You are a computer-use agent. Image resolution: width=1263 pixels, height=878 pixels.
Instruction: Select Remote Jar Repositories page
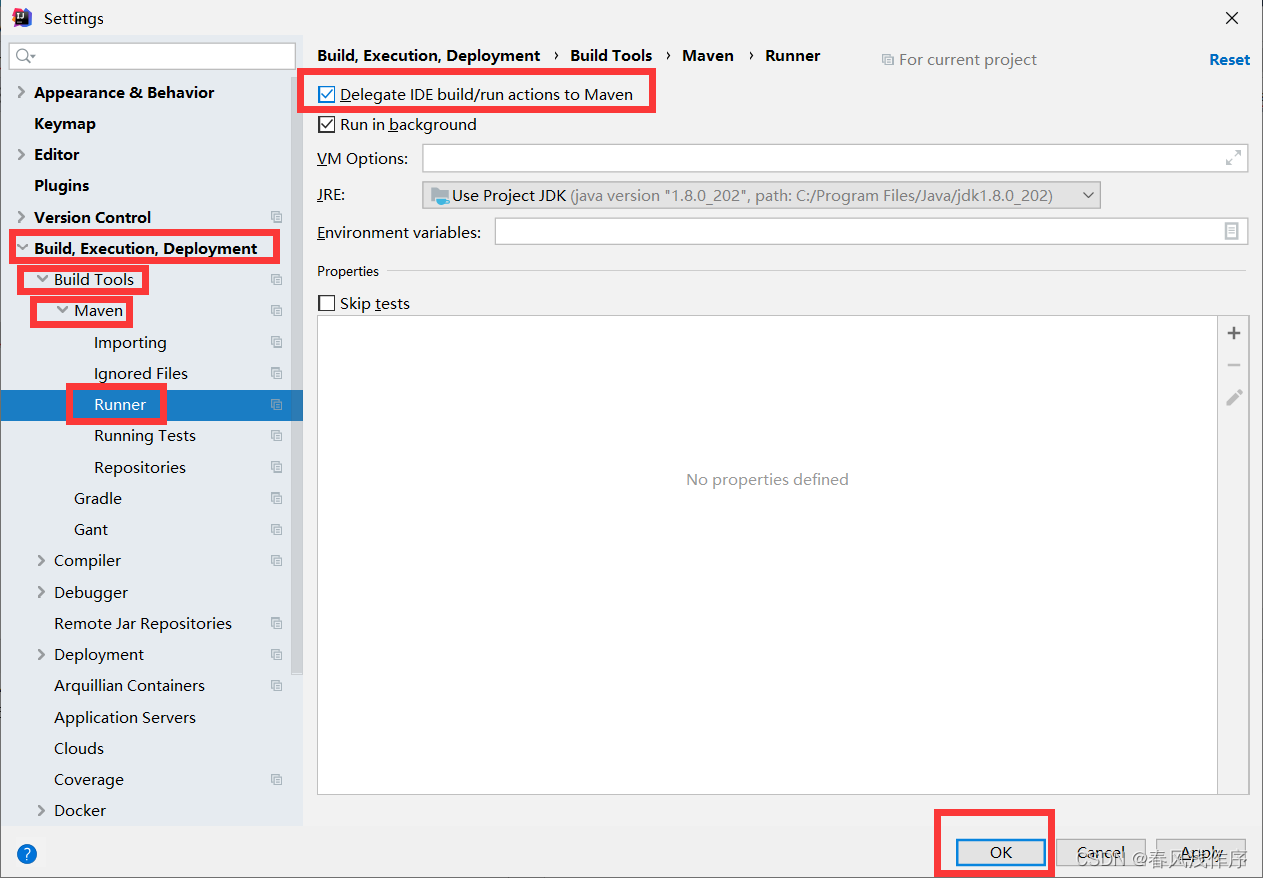click(x=143, y=623)
